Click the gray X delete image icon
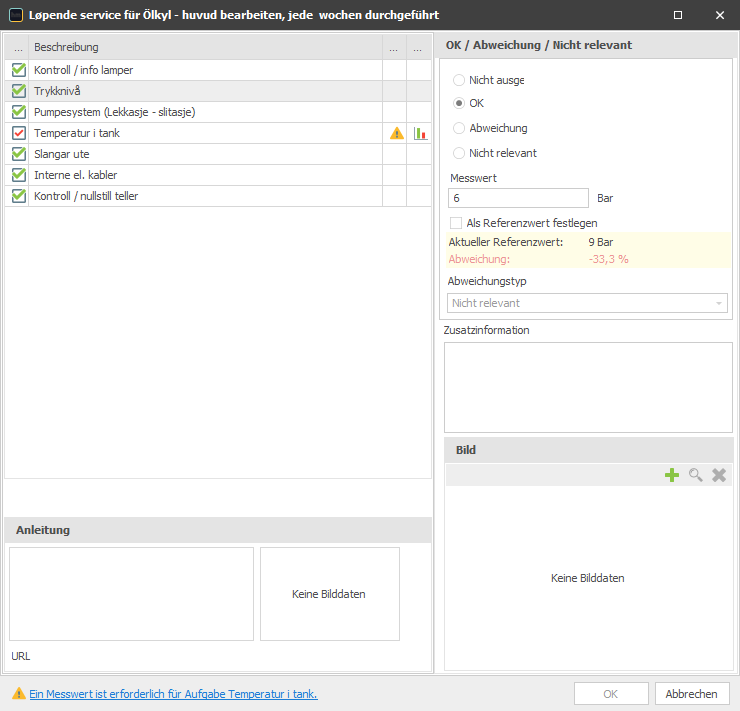This screenshot has width=740, height=711. pyautogui.click(x=719, y=475)
